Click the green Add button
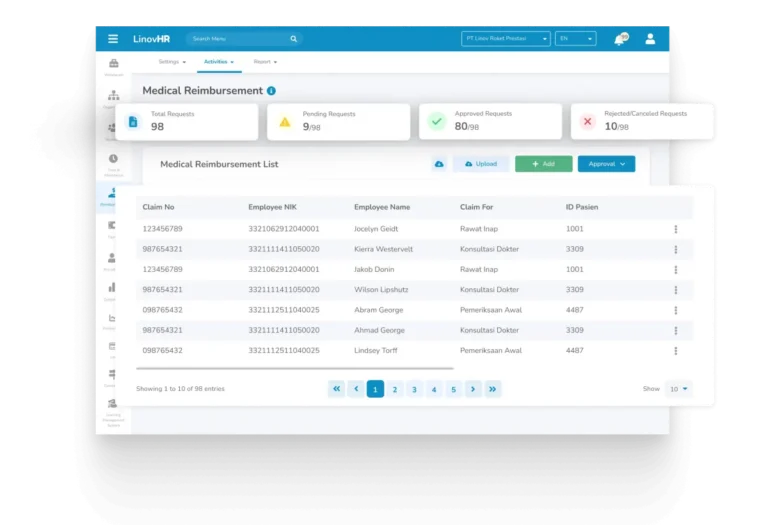768x525 pixels. (544, 164)
